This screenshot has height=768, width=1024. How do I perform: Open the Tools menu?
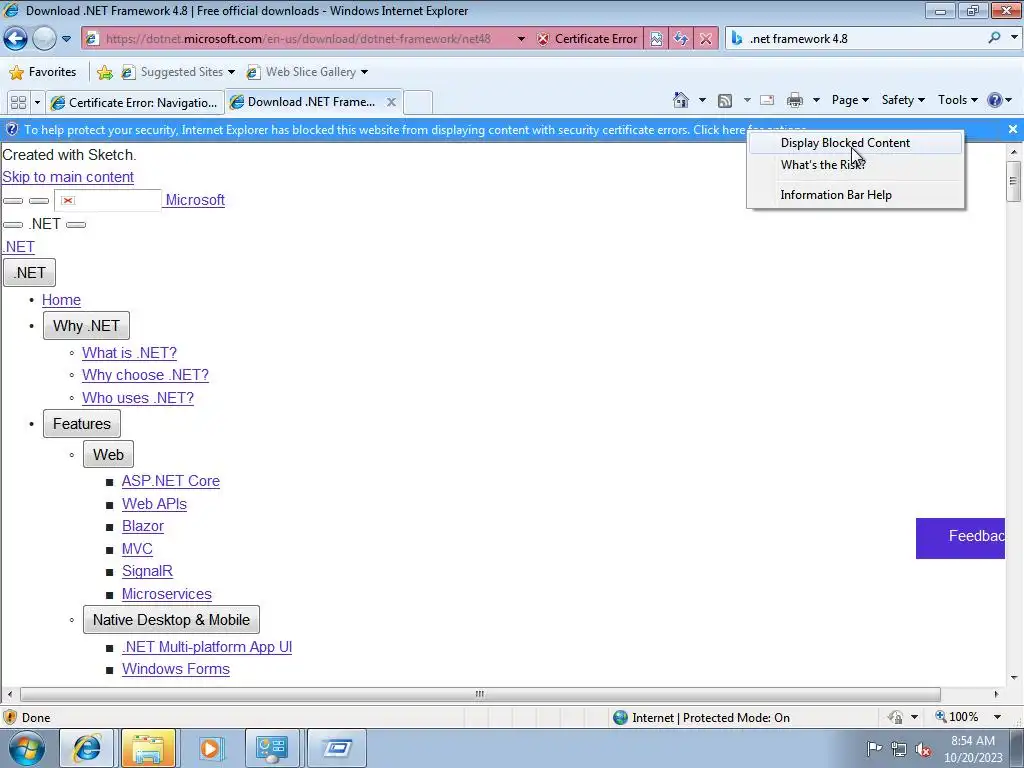point(957,100)
